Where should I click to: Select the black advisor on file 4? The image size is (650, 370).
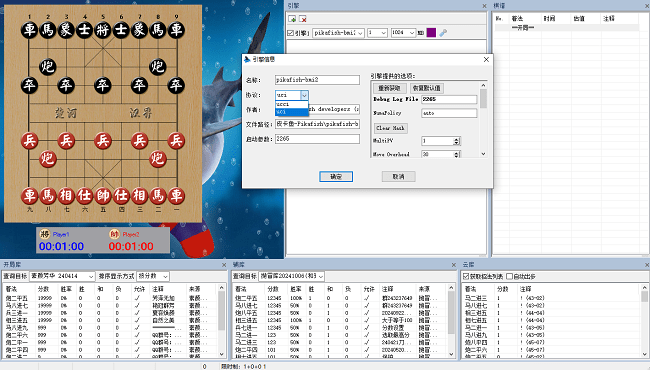tap(85, 30)
